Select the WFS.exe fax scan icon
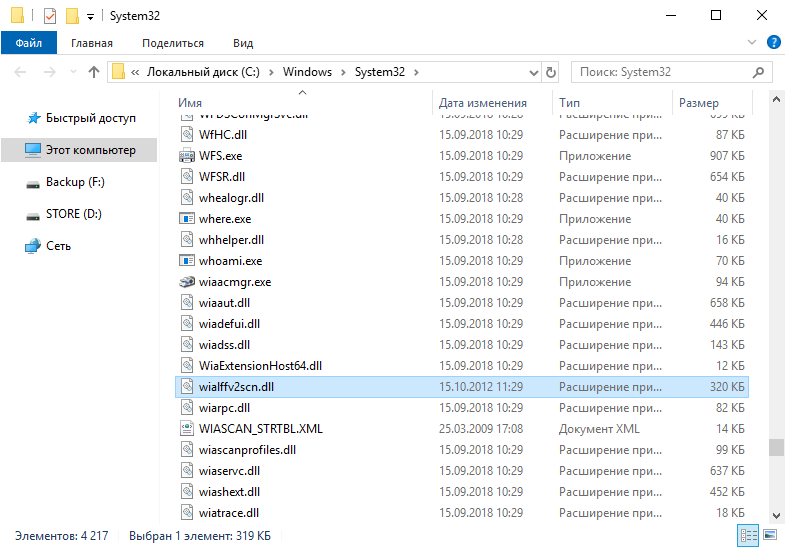Screen dimensions: 786x548 [187, 156]
